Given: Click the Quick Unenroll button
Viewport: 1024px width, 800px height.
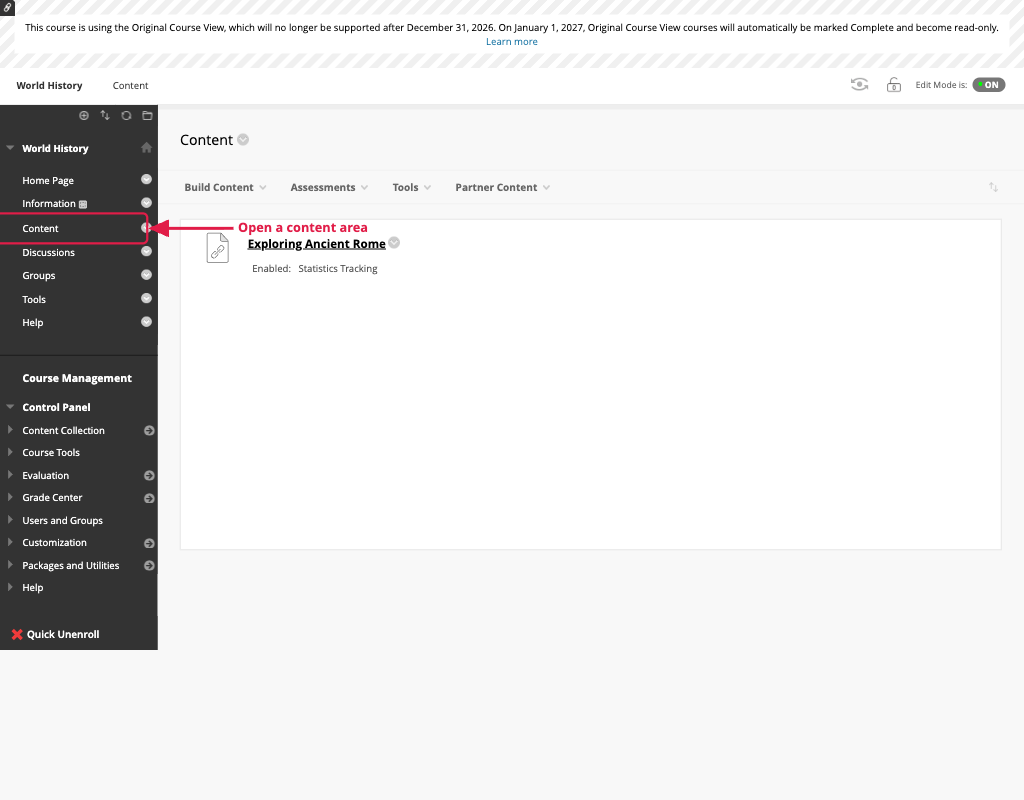Looking at the screenshot, I should pos(56,634).
